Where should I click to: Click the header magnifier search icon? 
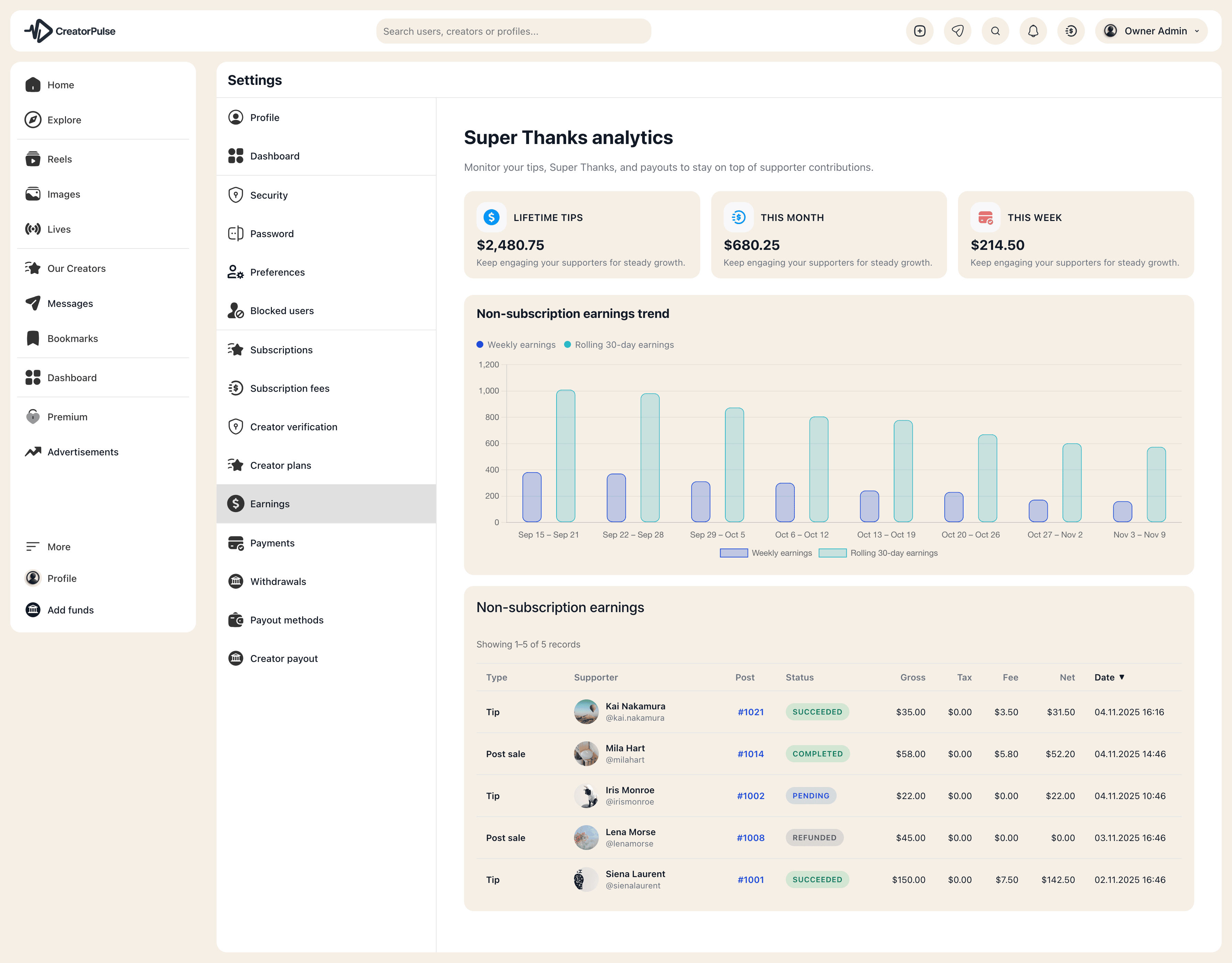point(995,31)
